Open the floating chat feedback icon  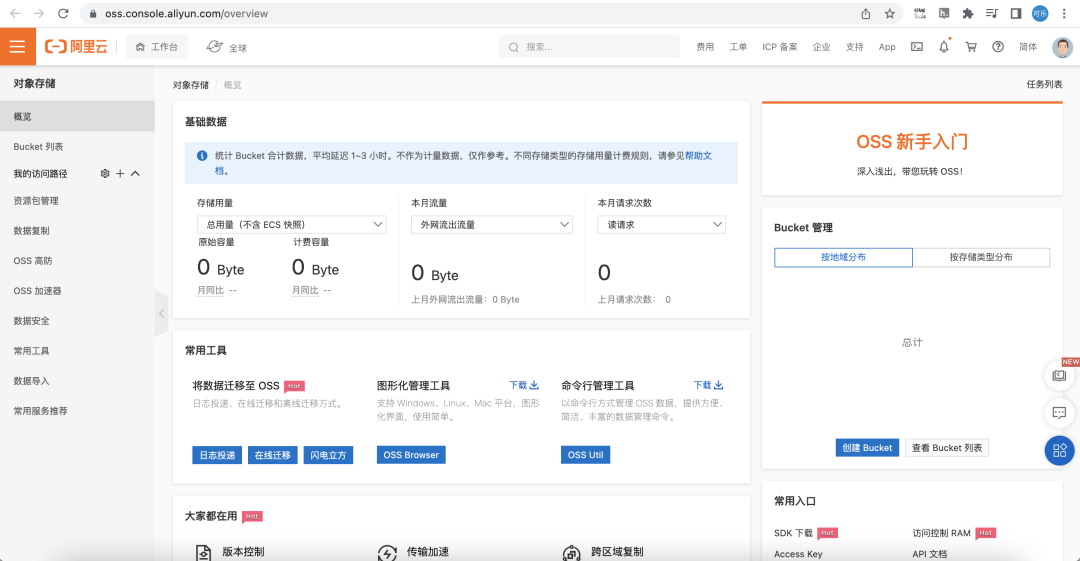point(1059,413)
